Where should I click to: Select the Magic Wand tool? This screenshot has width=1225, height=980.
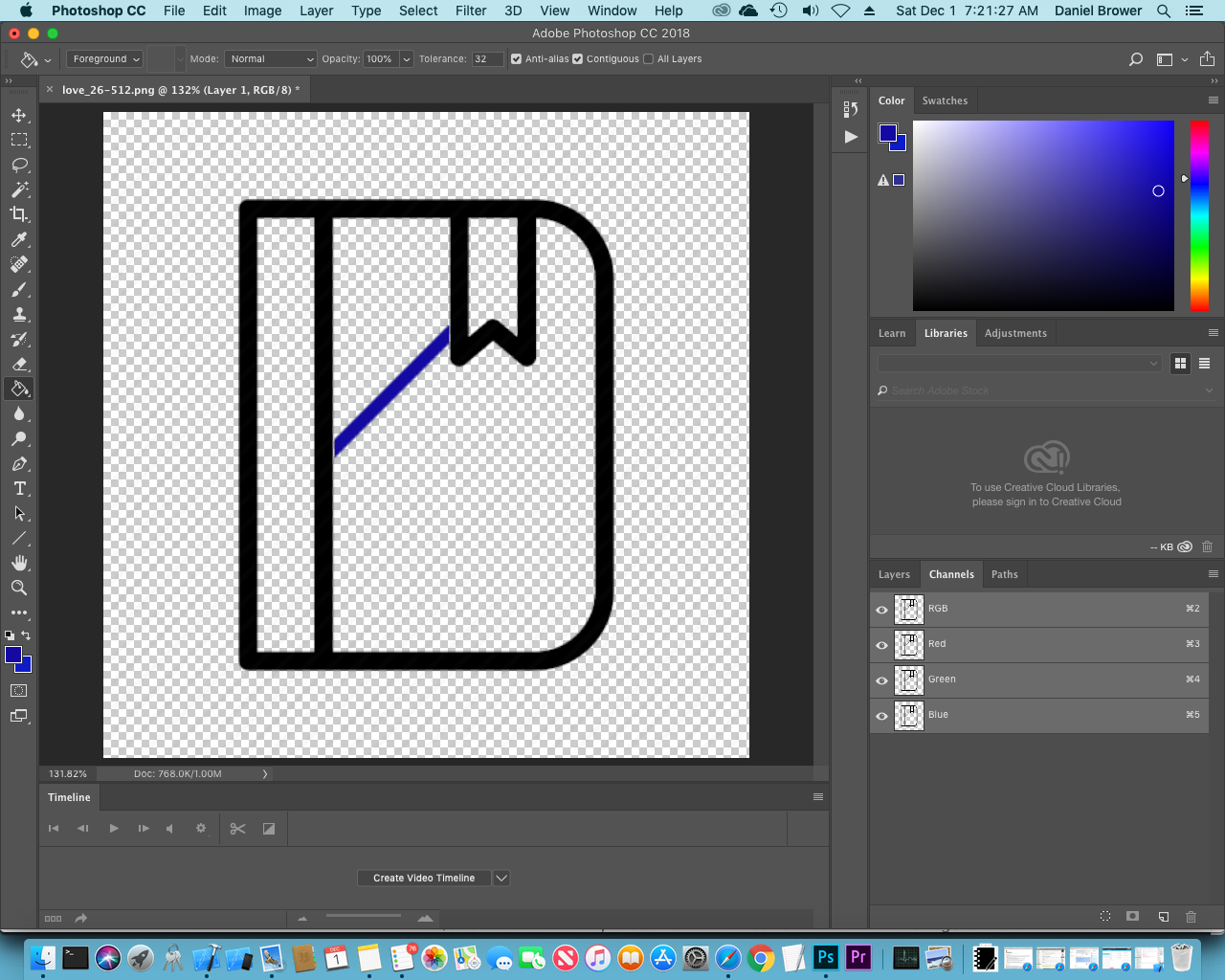(19, 189)
